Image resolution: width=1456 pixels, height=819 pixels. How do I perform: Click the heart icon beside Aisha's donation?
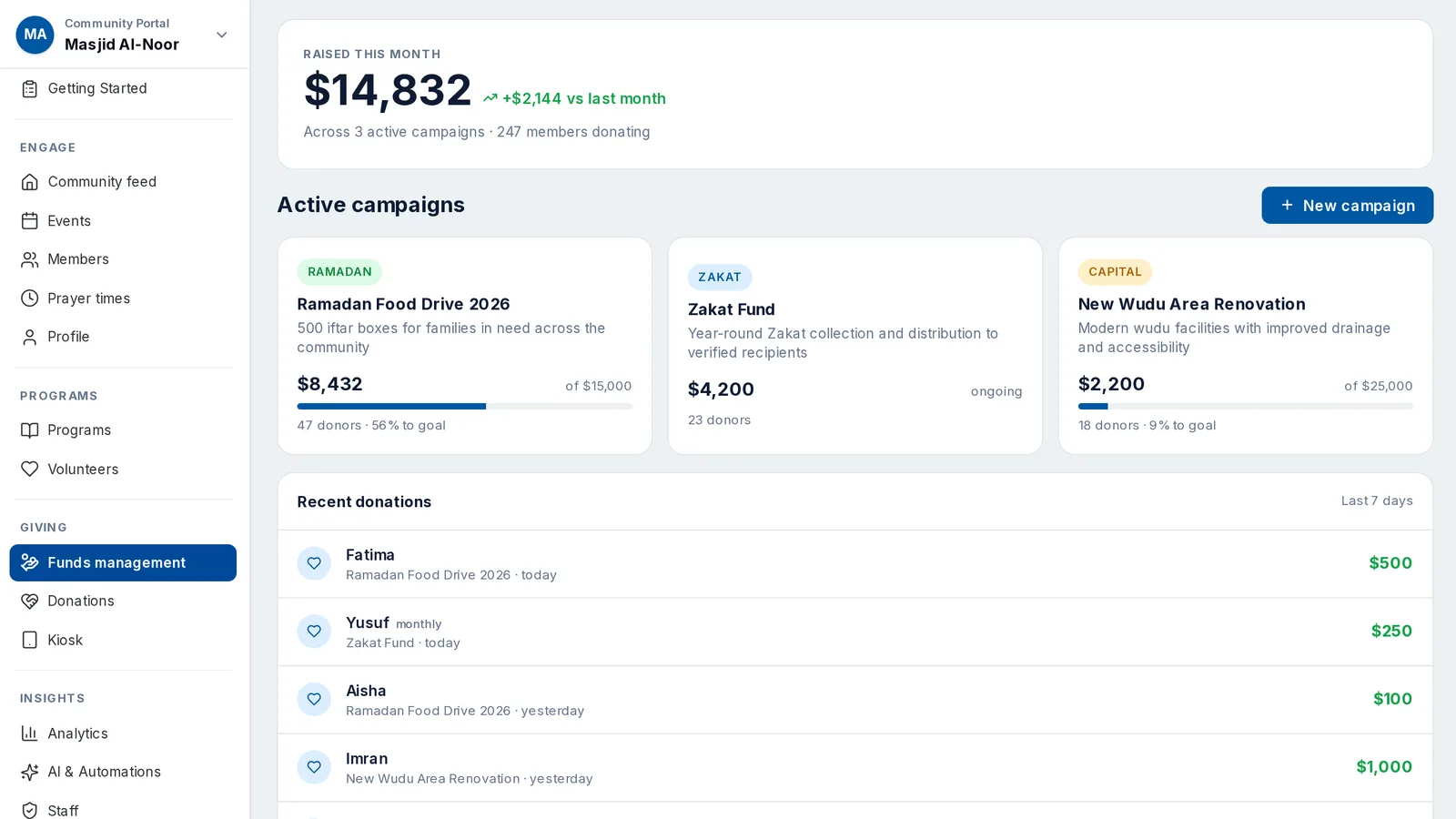(x=314, y=699)
